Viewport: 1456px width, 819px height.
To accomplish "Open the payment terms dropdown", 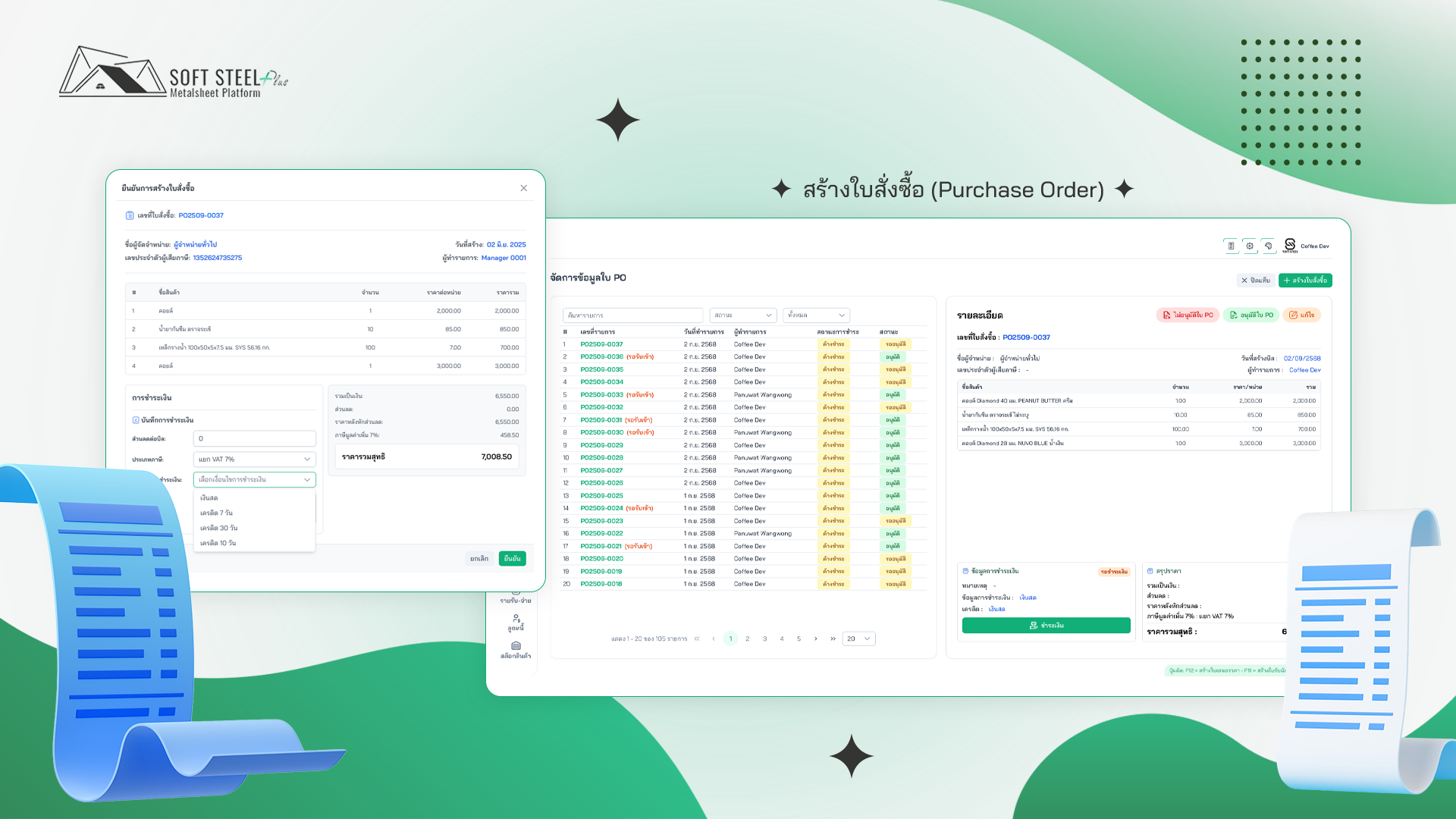I will tap(254, 480).
